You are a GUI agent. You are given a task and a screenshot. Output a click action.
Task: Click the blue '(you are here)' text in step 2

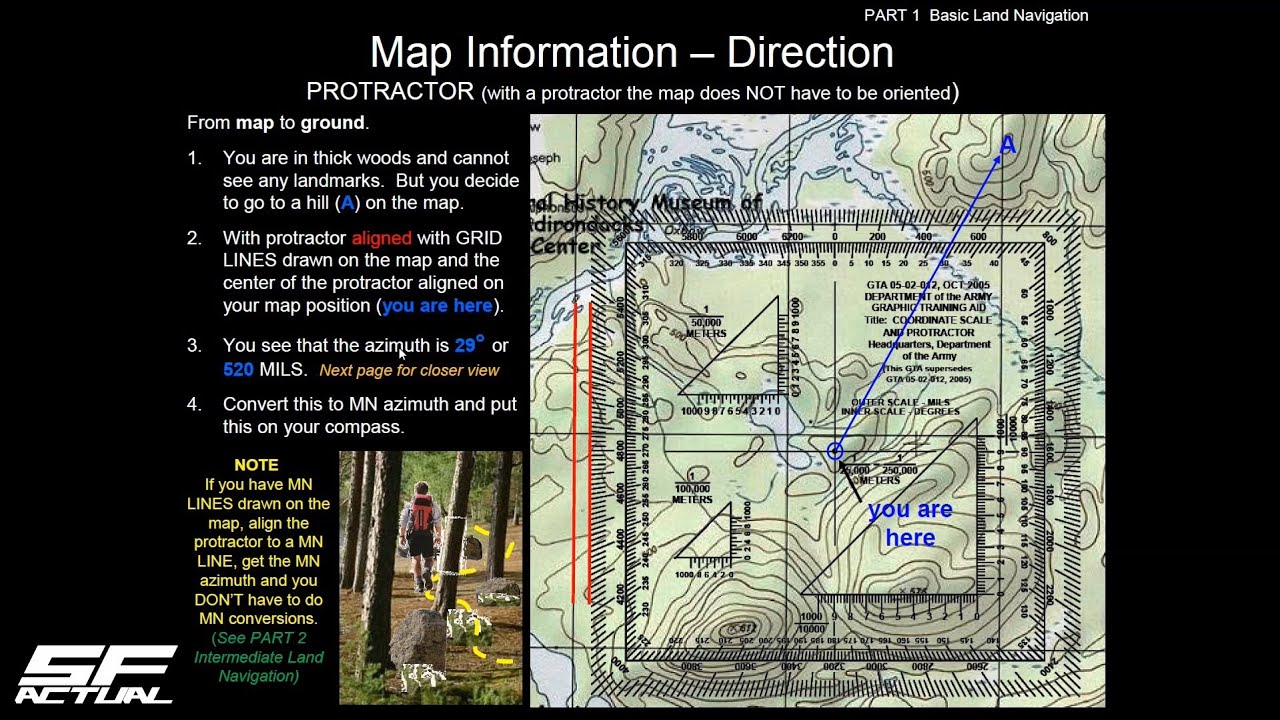coord(437,306)
